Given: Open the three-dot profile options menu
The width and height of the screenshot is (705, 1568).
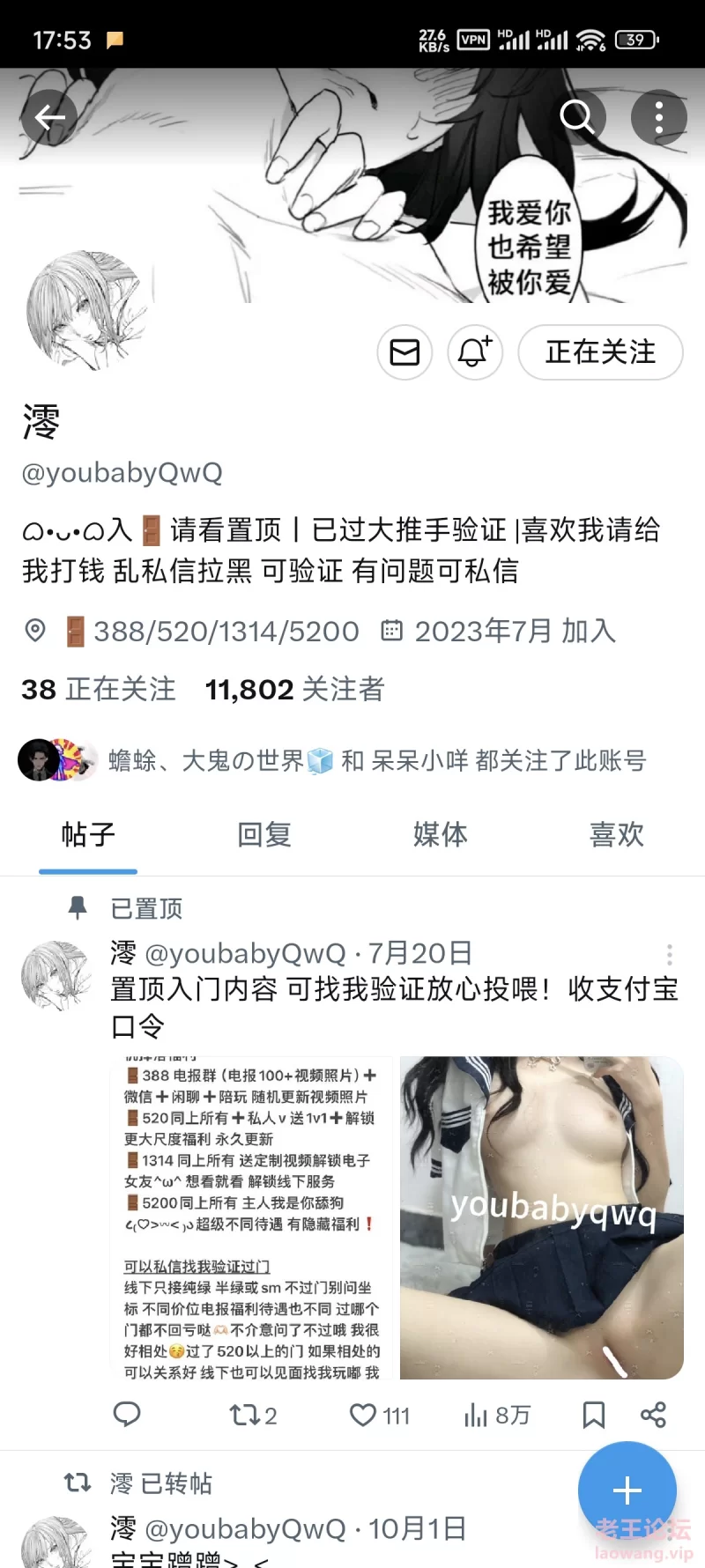Looking at the screenshot, I should coord(659,117).
